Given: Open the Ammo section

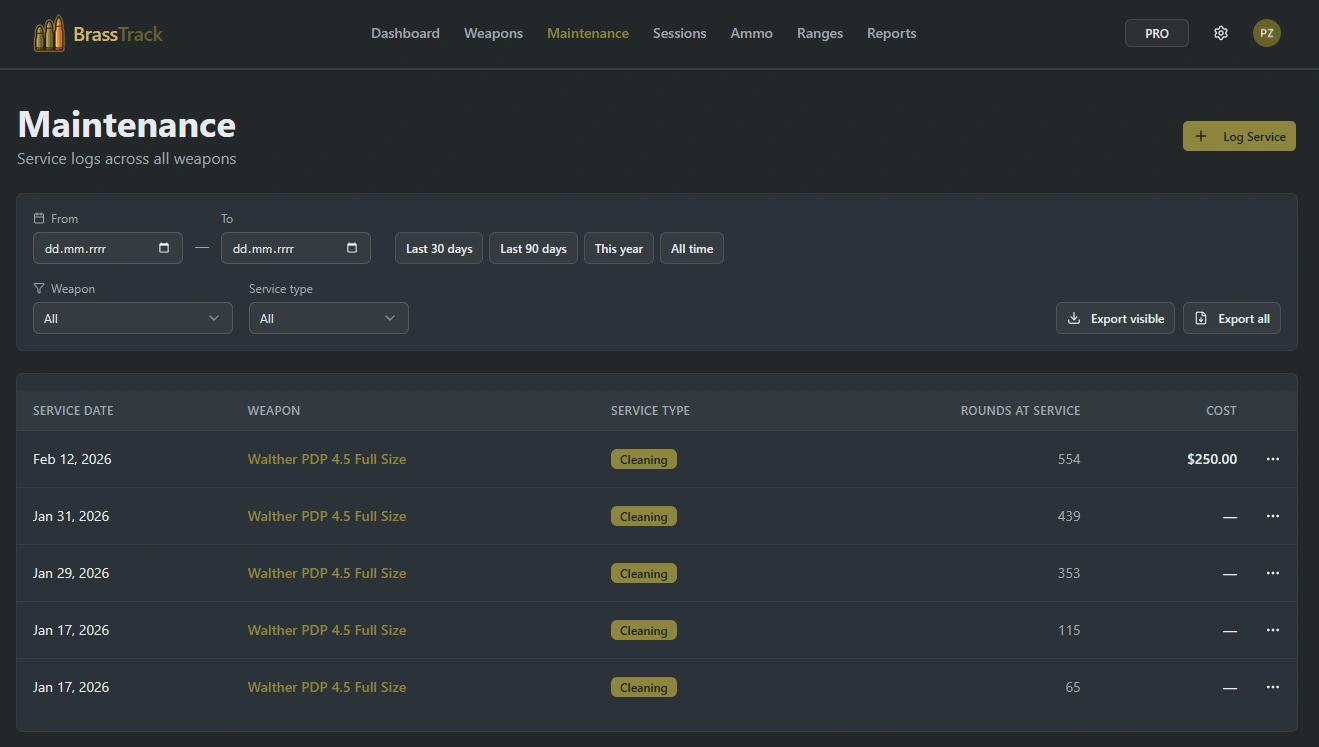Looking at the screenshot, I should (x=751, y=33).
